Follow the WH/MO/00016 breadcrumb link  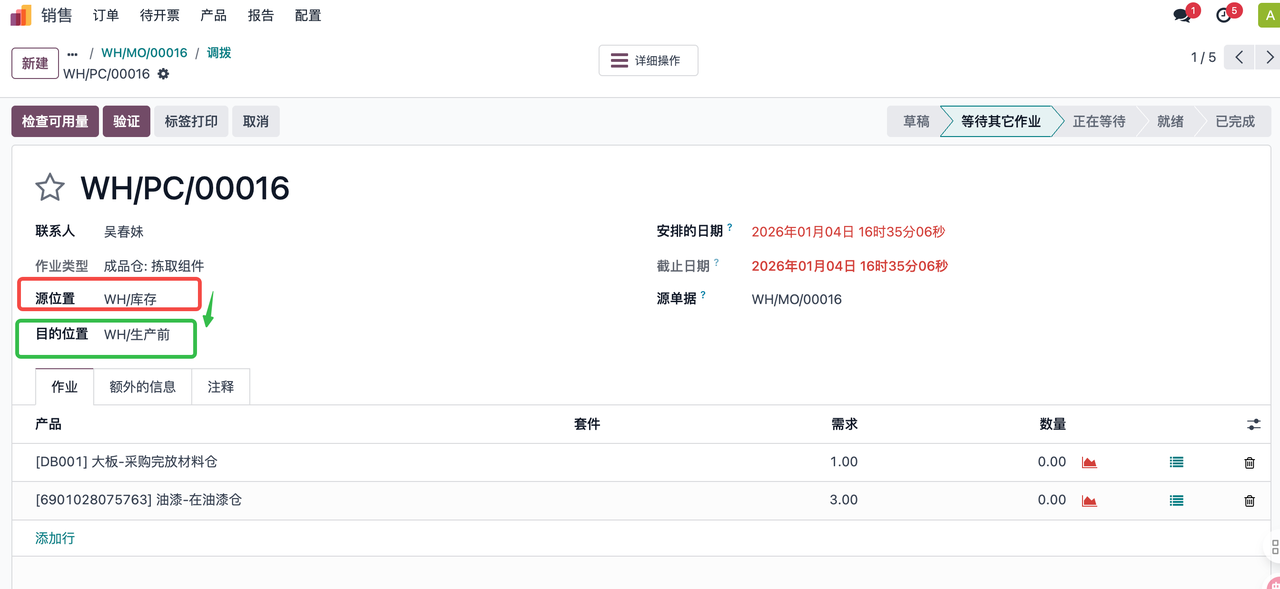[144, 53]
